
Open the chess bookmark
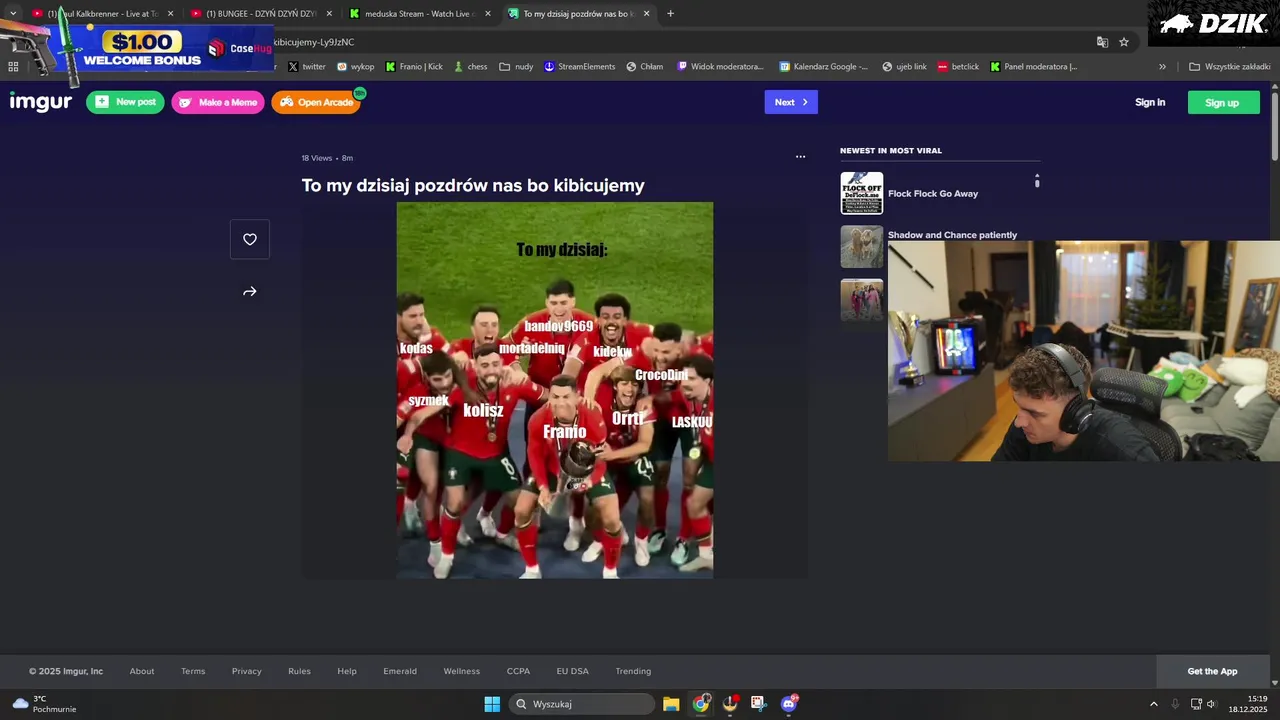(x=470, y=67)
